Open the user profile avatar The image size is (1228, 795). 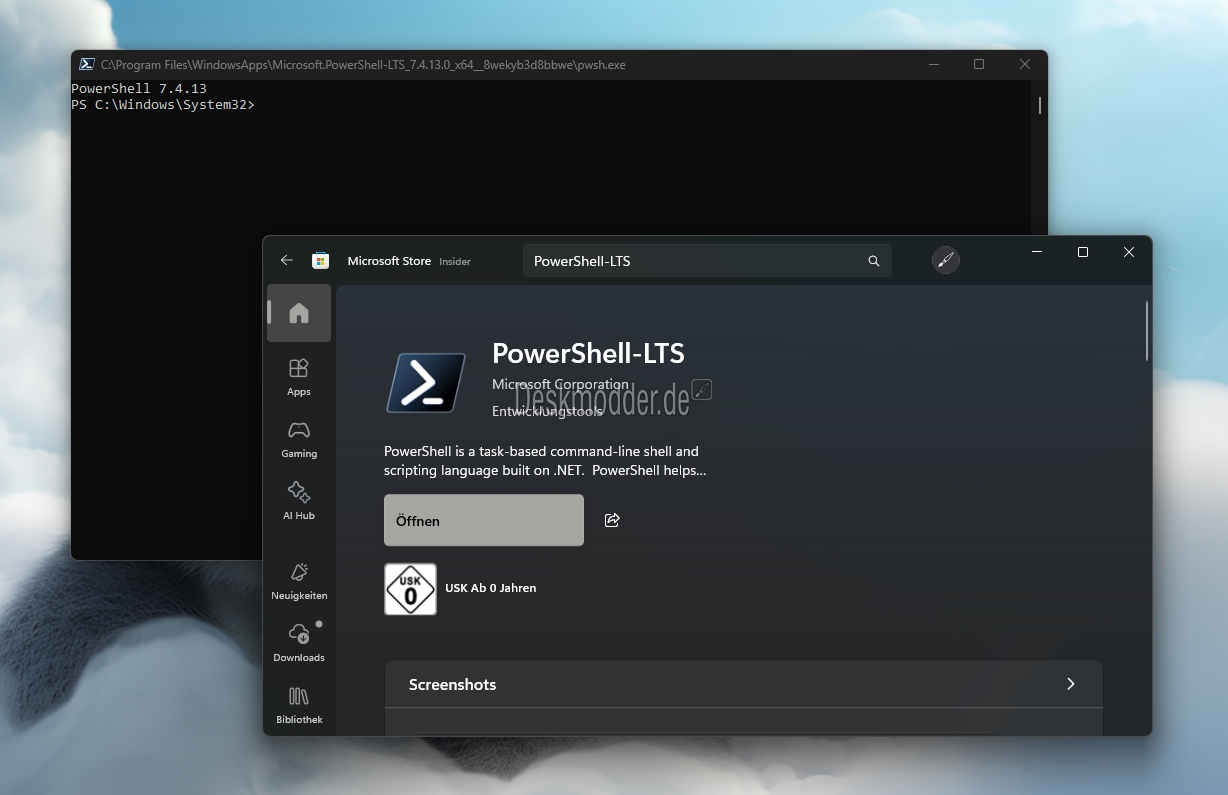point(945,260)
